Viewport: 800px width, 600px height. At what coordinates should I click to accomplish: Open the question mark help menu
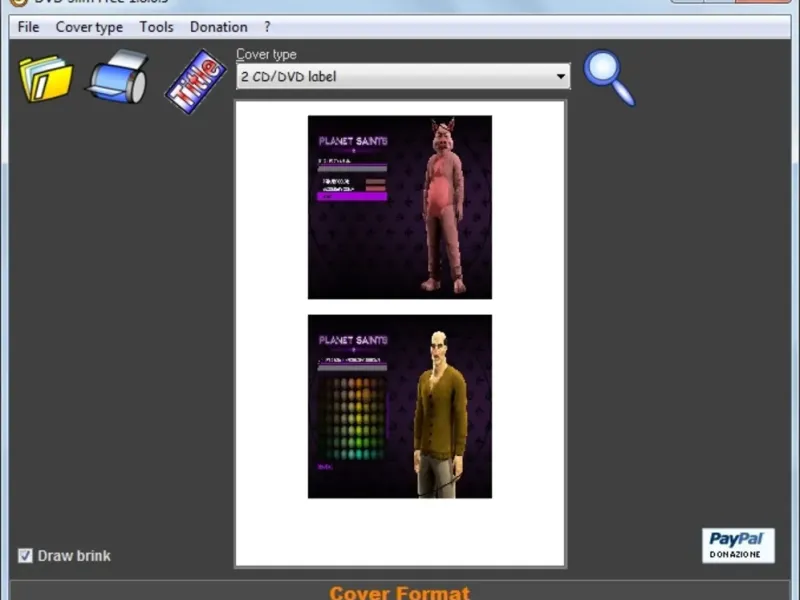[267, 27]
